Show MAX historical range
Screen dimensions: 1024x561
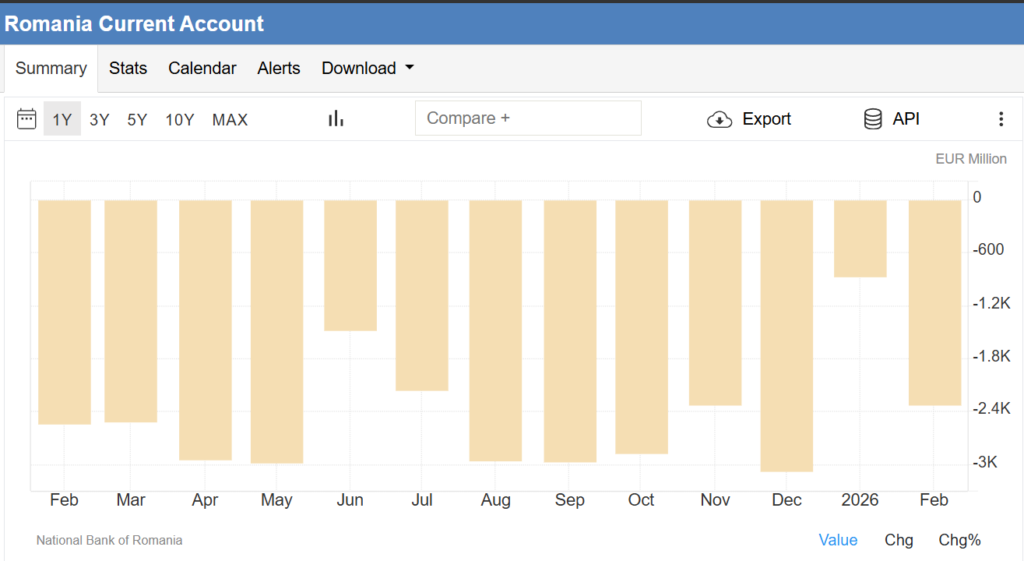pos(230,120)
